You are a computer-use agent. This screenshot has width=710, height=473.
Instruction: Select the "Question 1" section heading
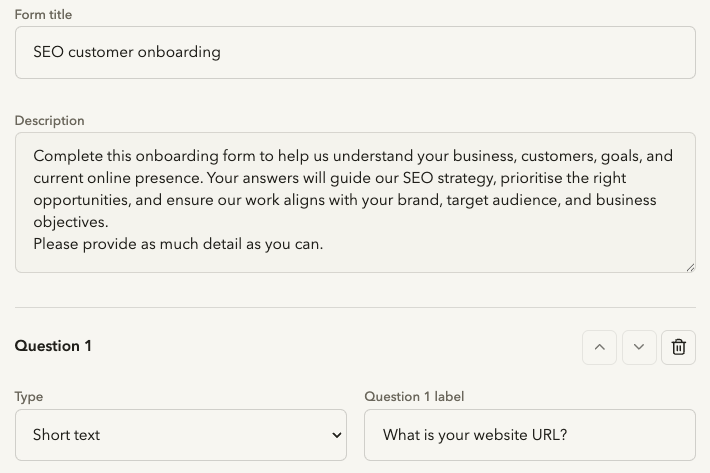click(x=53, y=346)
